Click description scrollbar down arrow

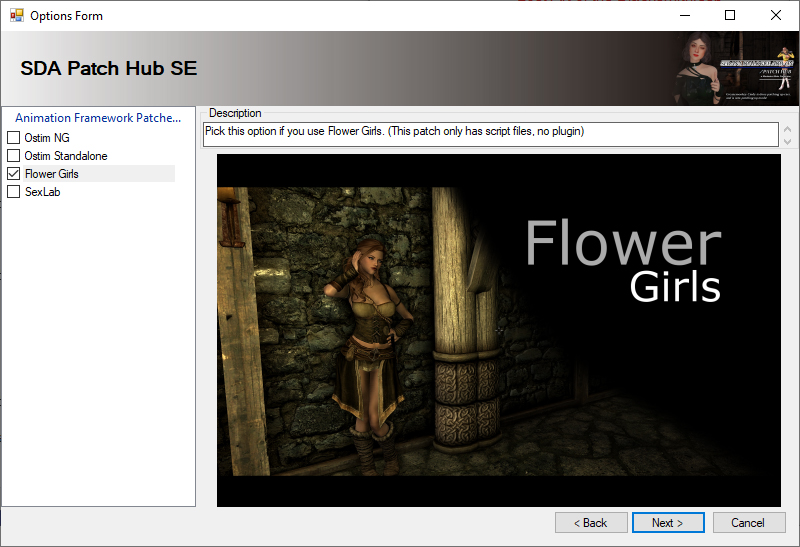(x=787, y=141)
